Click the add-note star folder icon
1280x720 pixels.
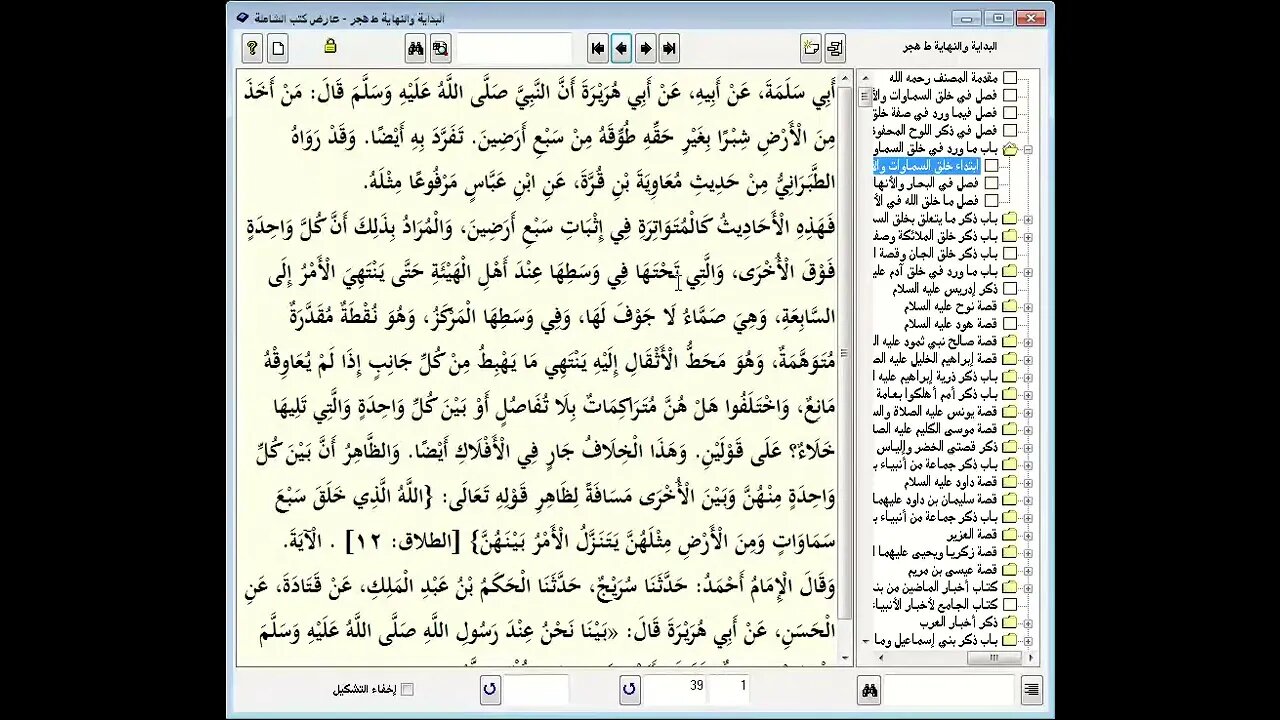[811, 48]
